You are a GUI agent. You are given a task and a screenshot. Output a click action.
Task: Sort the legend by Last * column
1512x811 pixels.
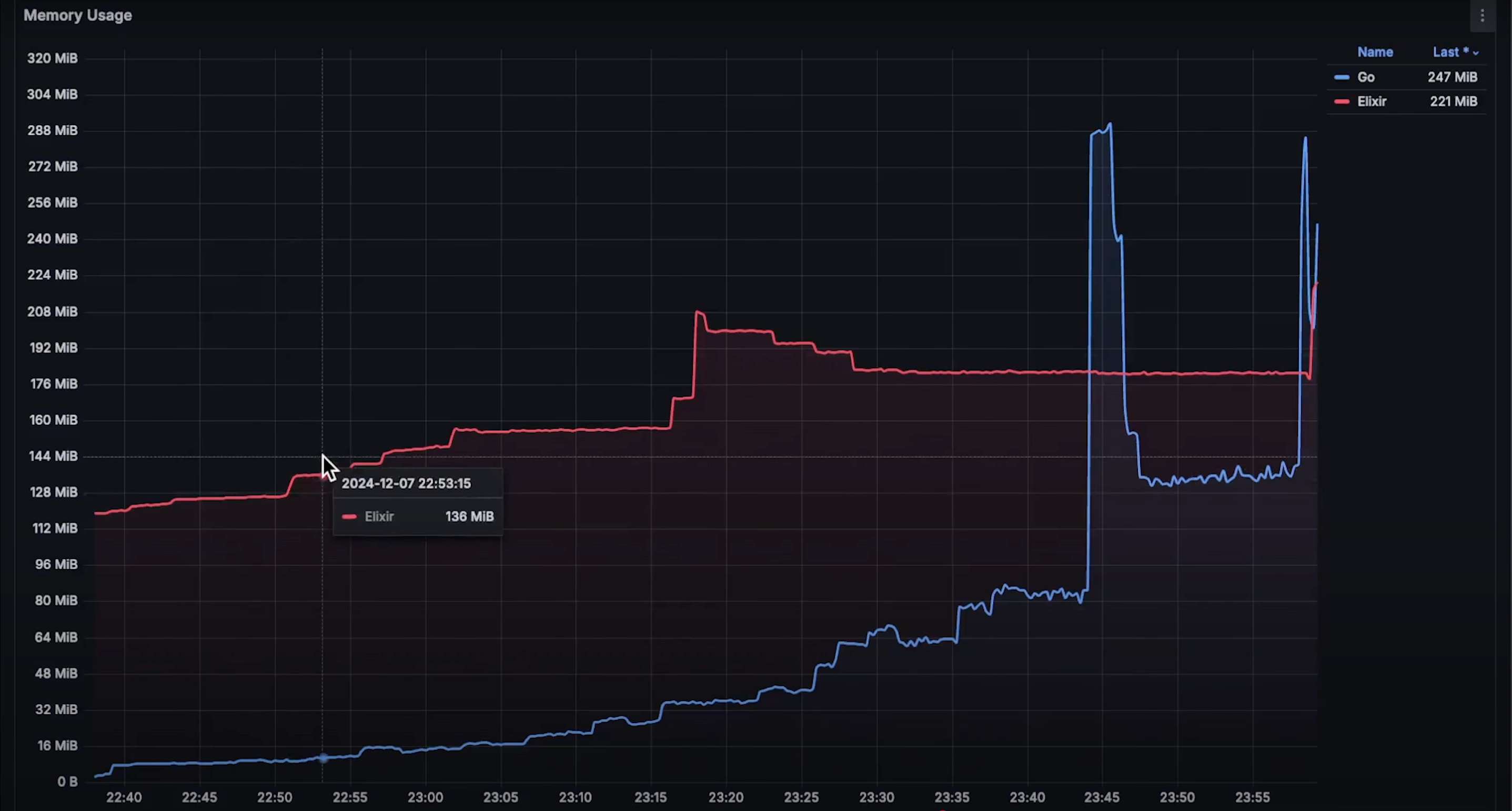(x=1450, y=52)
